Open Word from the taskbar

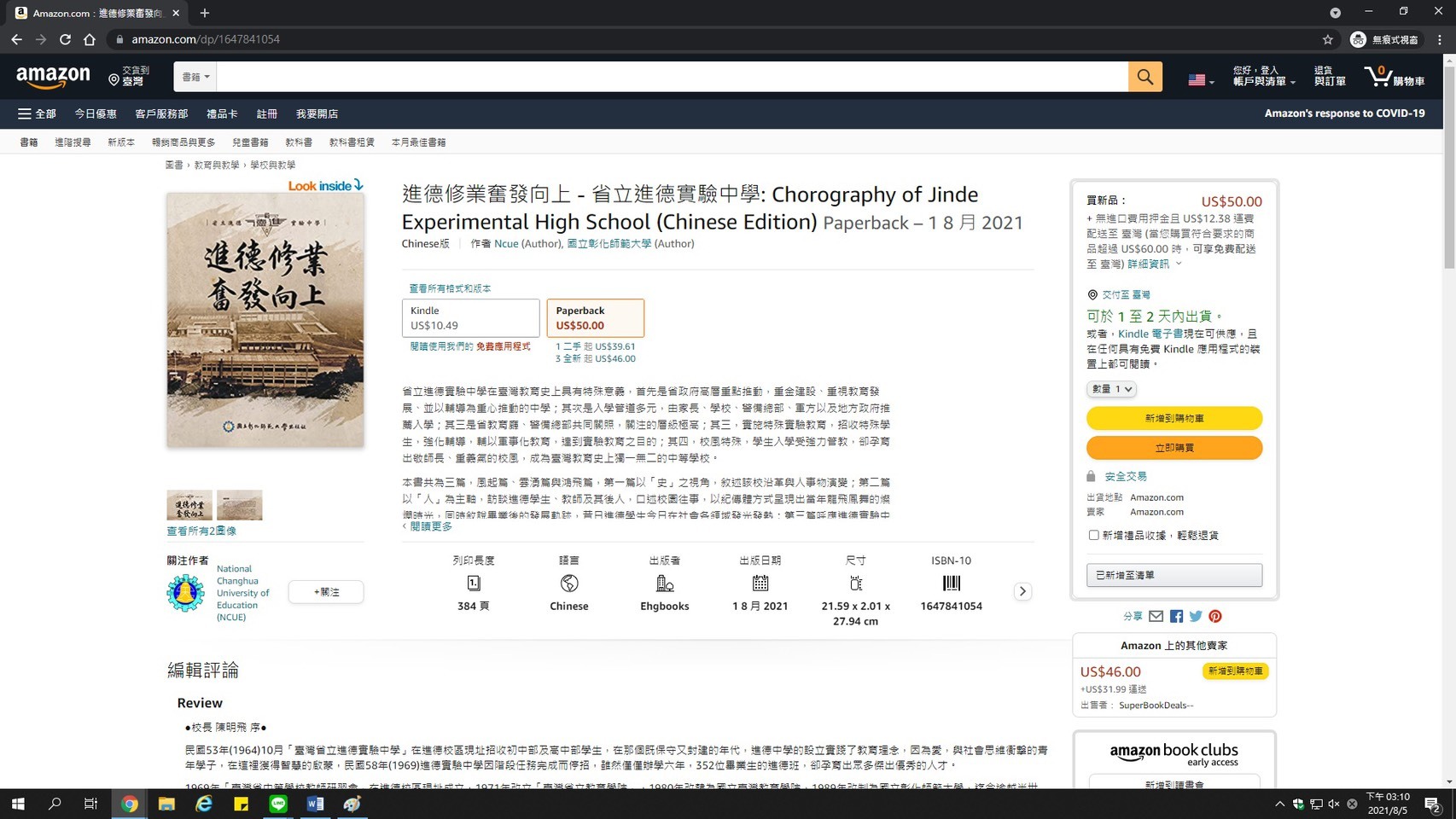pyautogui.click(x=315, y=804)
